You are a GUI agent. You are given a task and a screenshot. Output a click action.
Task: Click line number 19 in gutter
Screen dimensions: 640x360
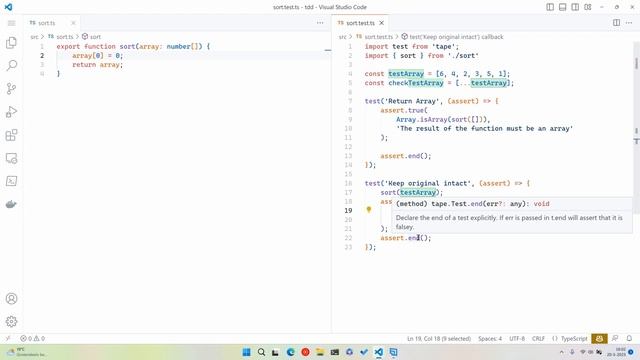click(x=348, y=211)
